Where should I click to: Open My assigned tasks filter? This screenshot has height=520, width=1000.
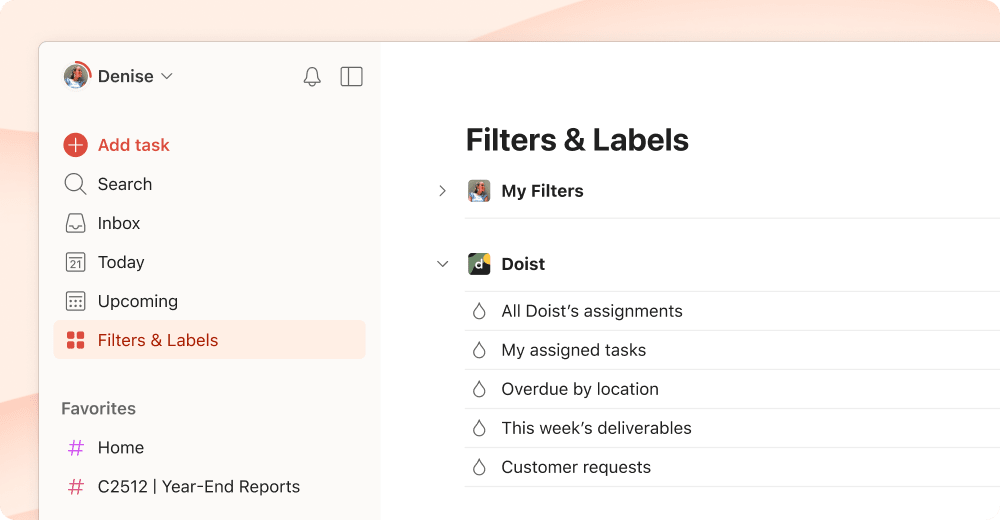coord(573,350)
